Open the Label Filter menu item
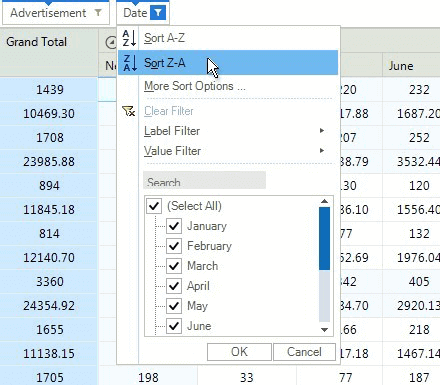440x385 pixels. pos(228,131)
